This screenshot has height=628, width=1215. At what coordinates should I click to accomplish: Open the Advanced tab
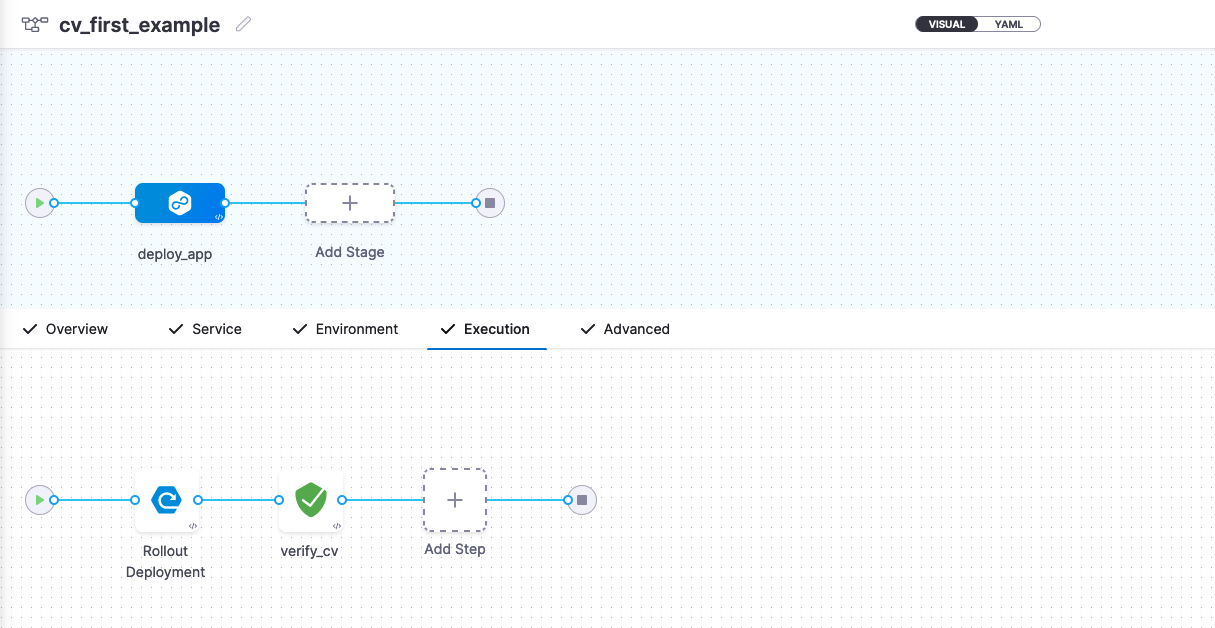[x=626, y=329]
